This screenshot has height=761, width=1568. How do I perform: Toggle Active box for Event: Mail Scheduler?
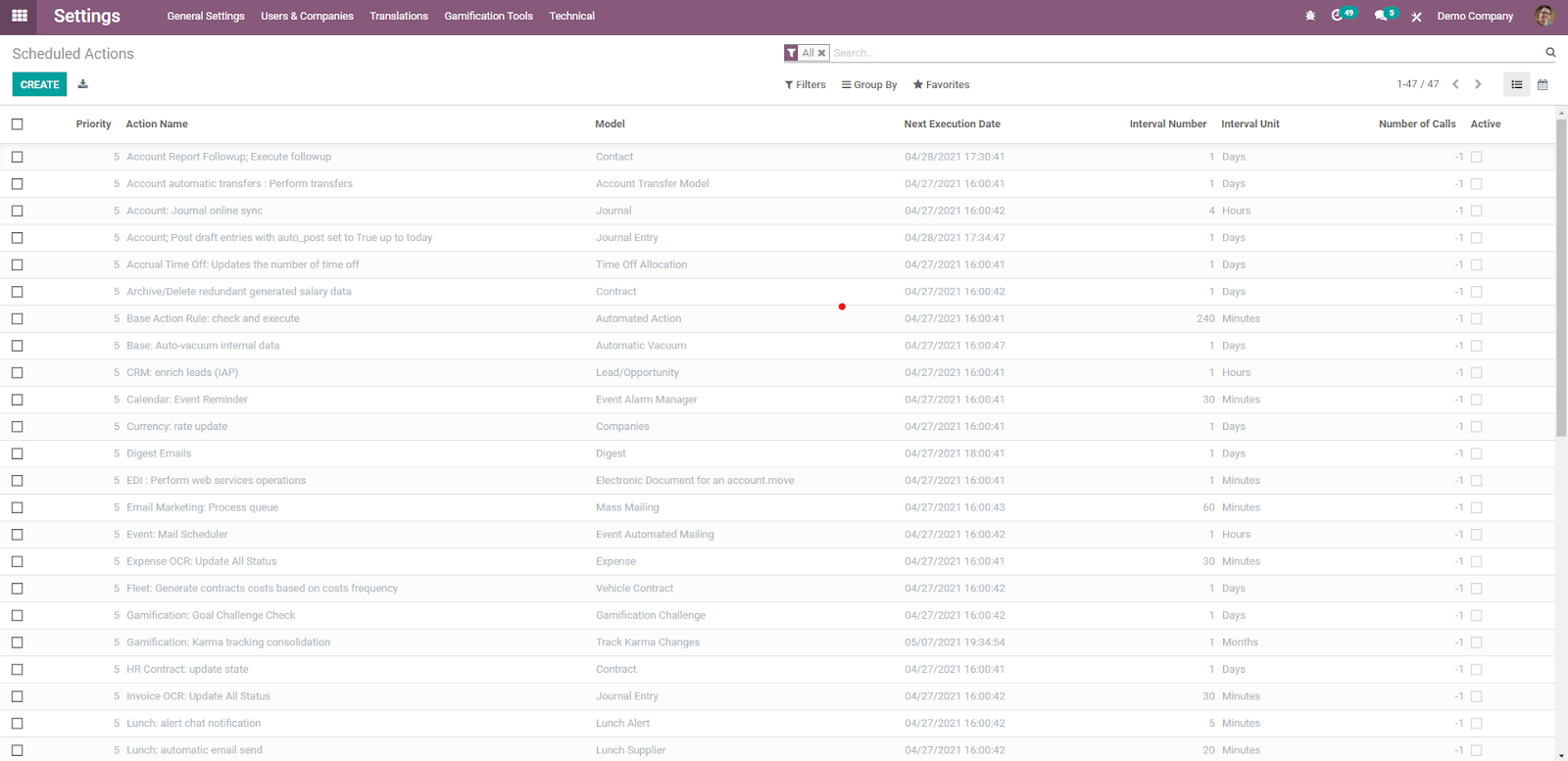pyautogui.click(x=1477, y=535)
